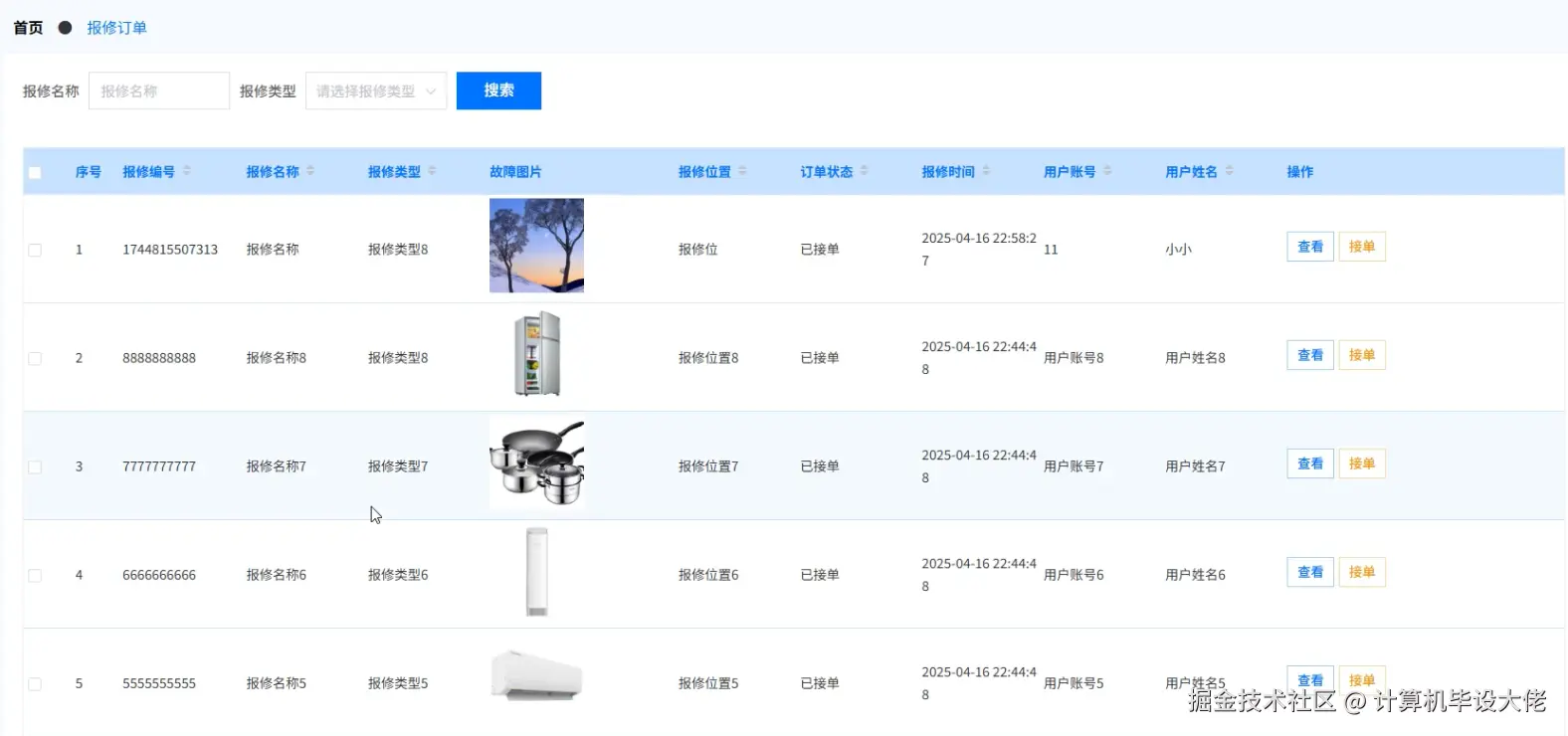Open the cookware pots fault image thumbnail
The height and width of the screenshot is (736, 1568).
[536, 462]
